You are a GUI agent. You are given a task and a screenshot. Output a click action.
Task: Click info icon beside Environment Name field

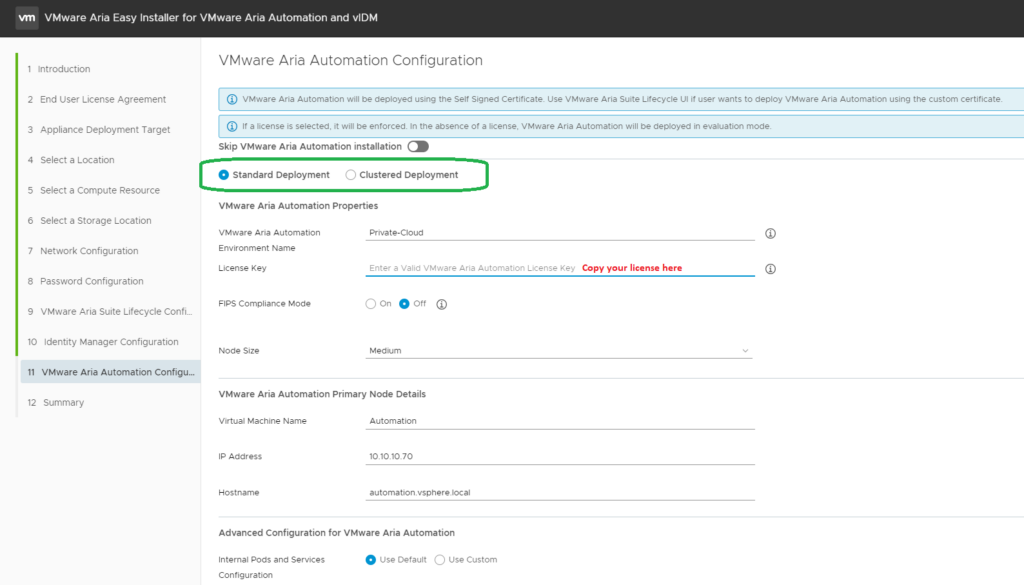coord(771,233)
